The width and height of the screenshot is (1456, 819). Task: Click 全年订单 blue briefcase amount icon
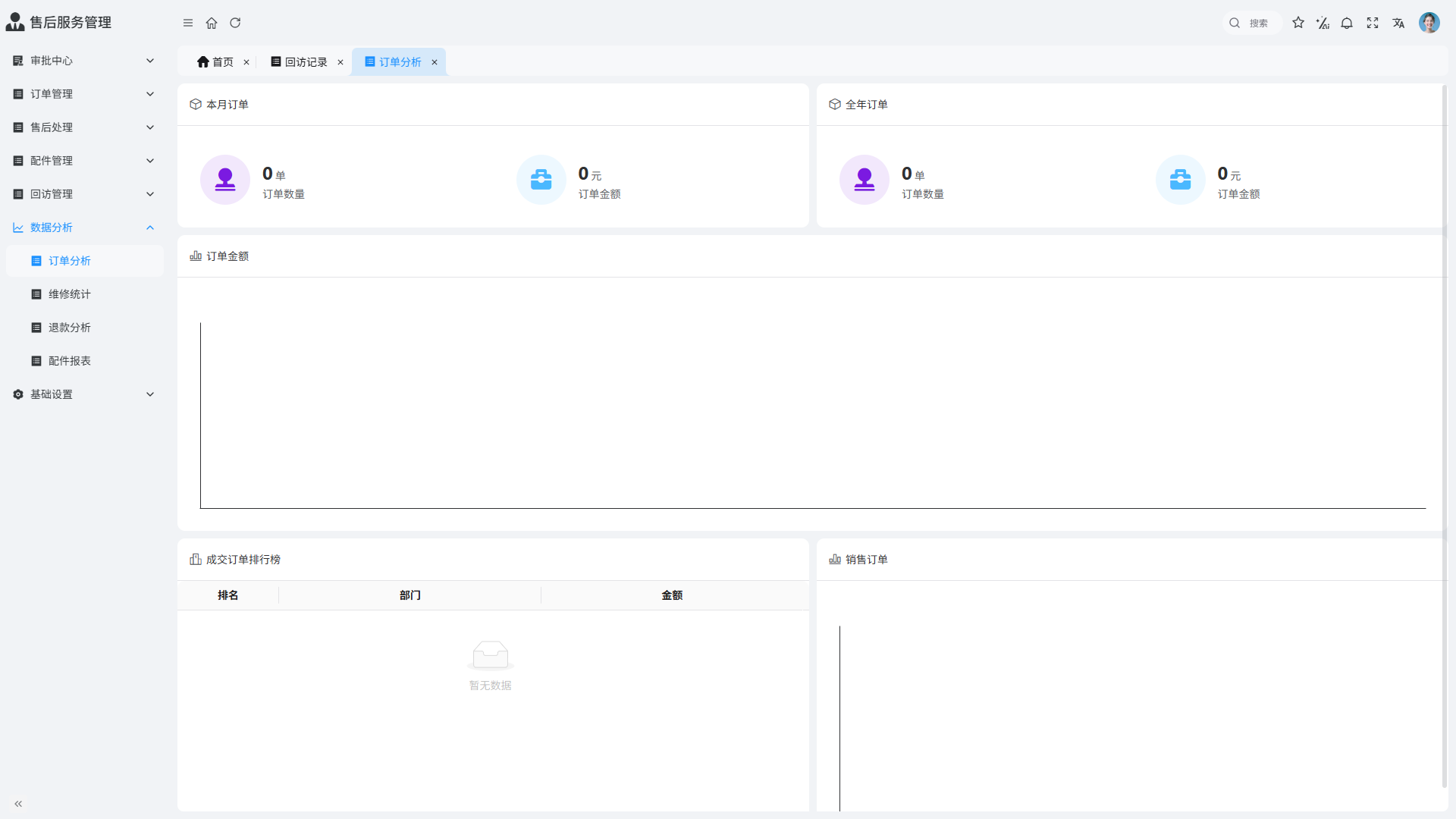tap(1181, 180)
